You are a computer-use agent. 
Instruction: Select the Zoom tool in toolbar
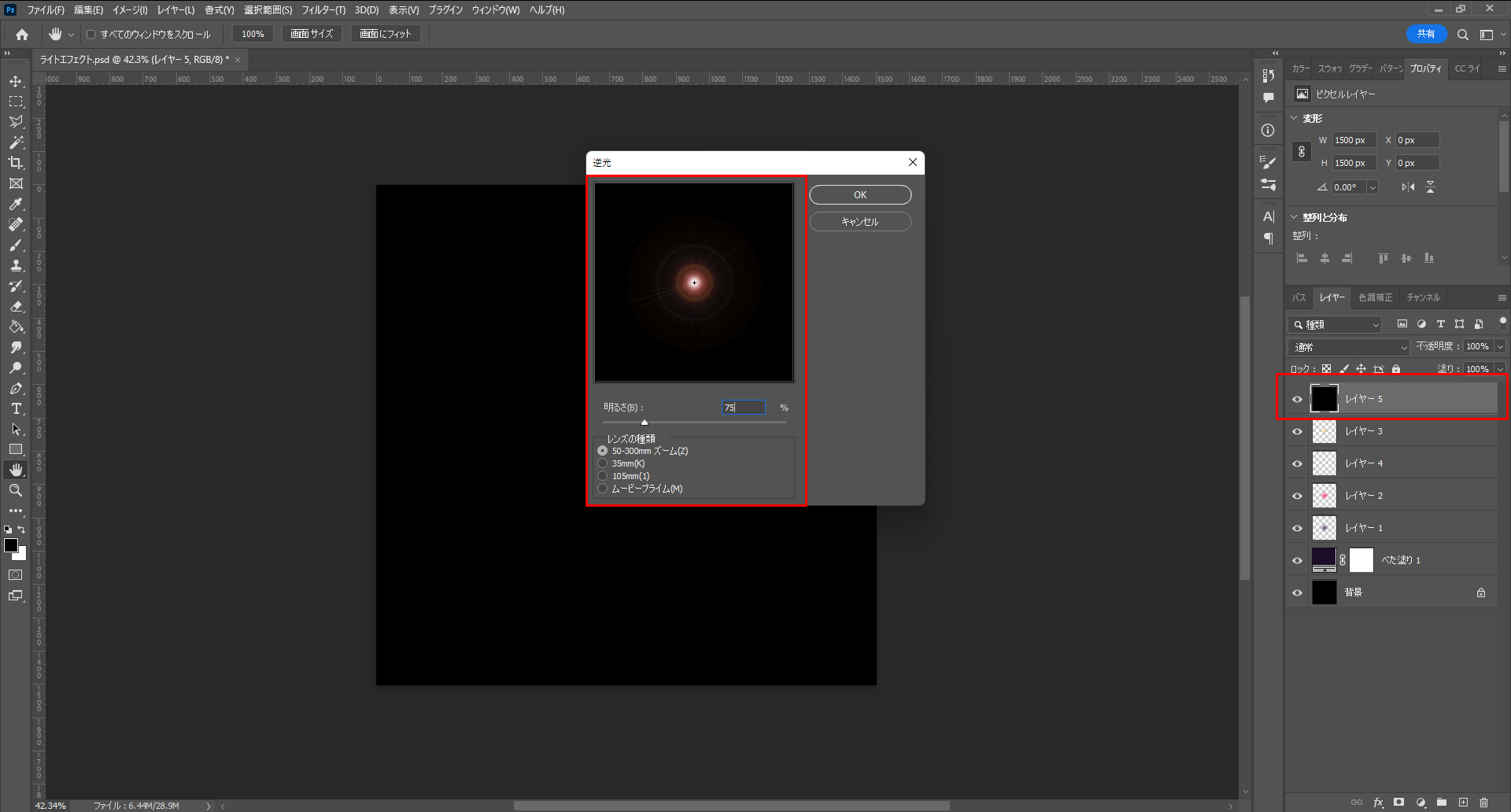(16, 490)
